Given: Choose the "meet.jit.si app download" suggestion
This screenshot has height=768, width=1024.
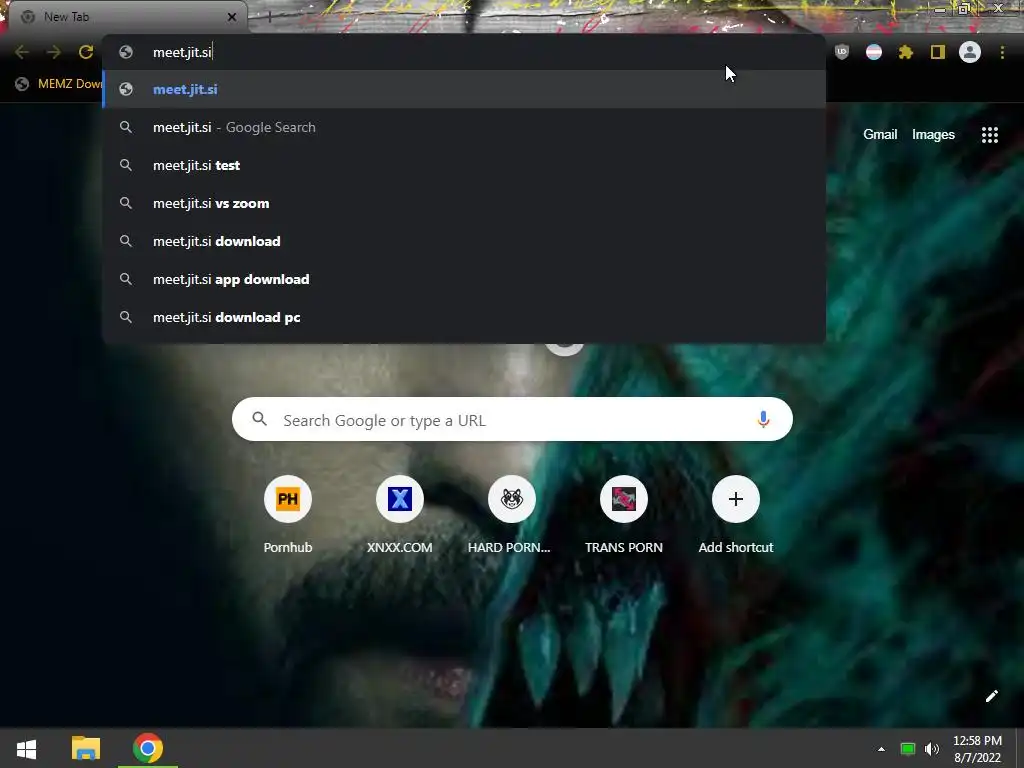Looking at the screenshot, I should click(x=465, y=279).
